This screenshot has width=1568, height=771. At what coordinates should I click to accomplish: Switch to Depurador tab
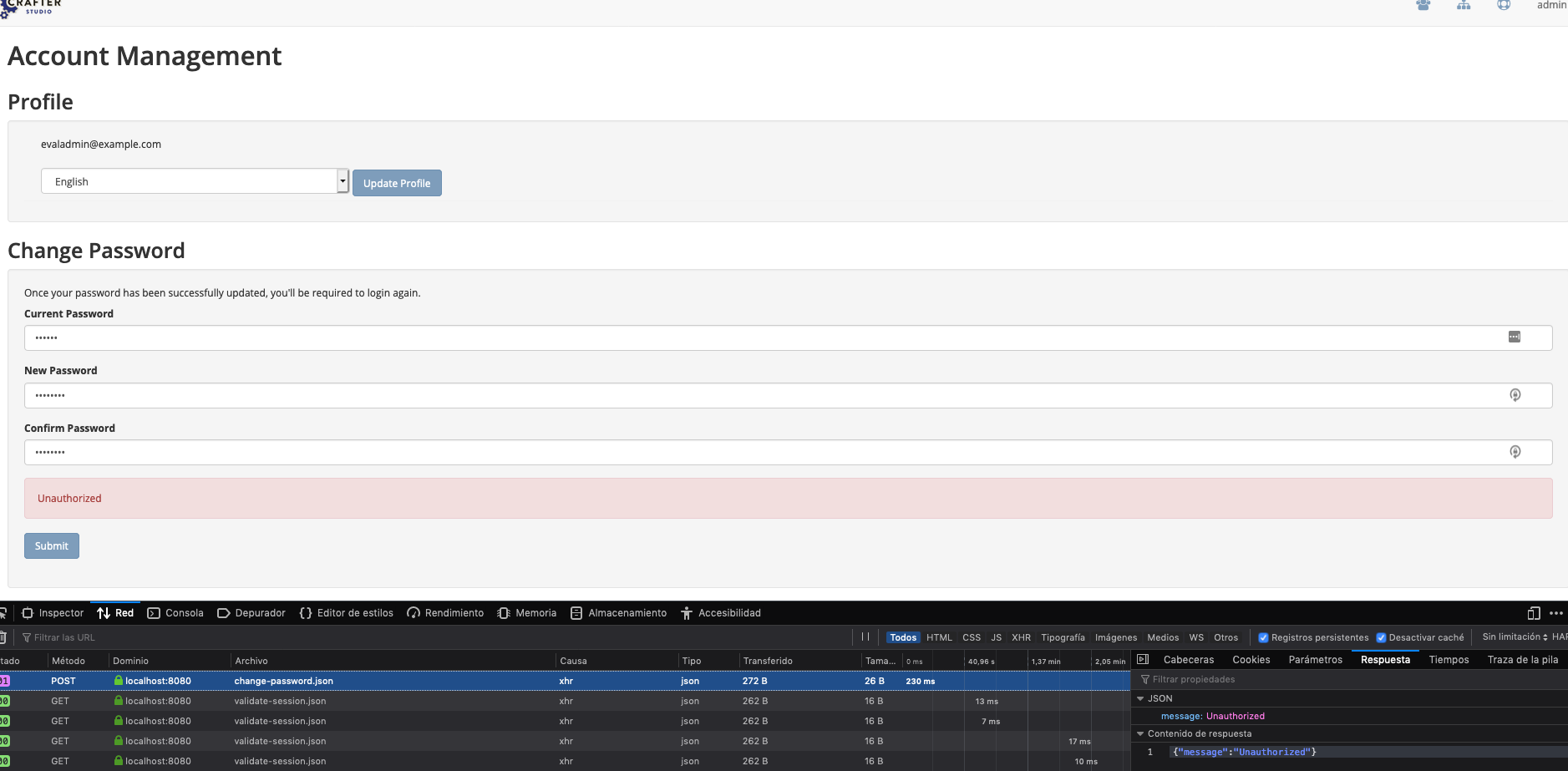coord(251,613)
